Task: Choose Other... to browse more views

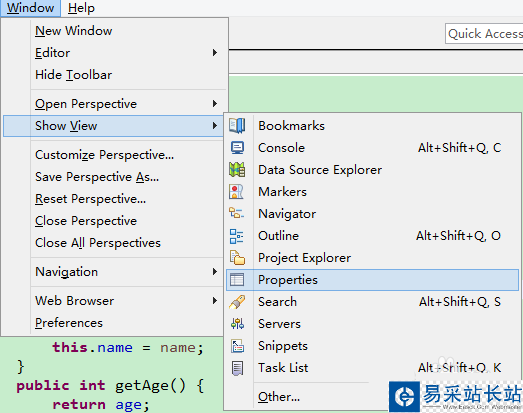Action: pos(279,397)
